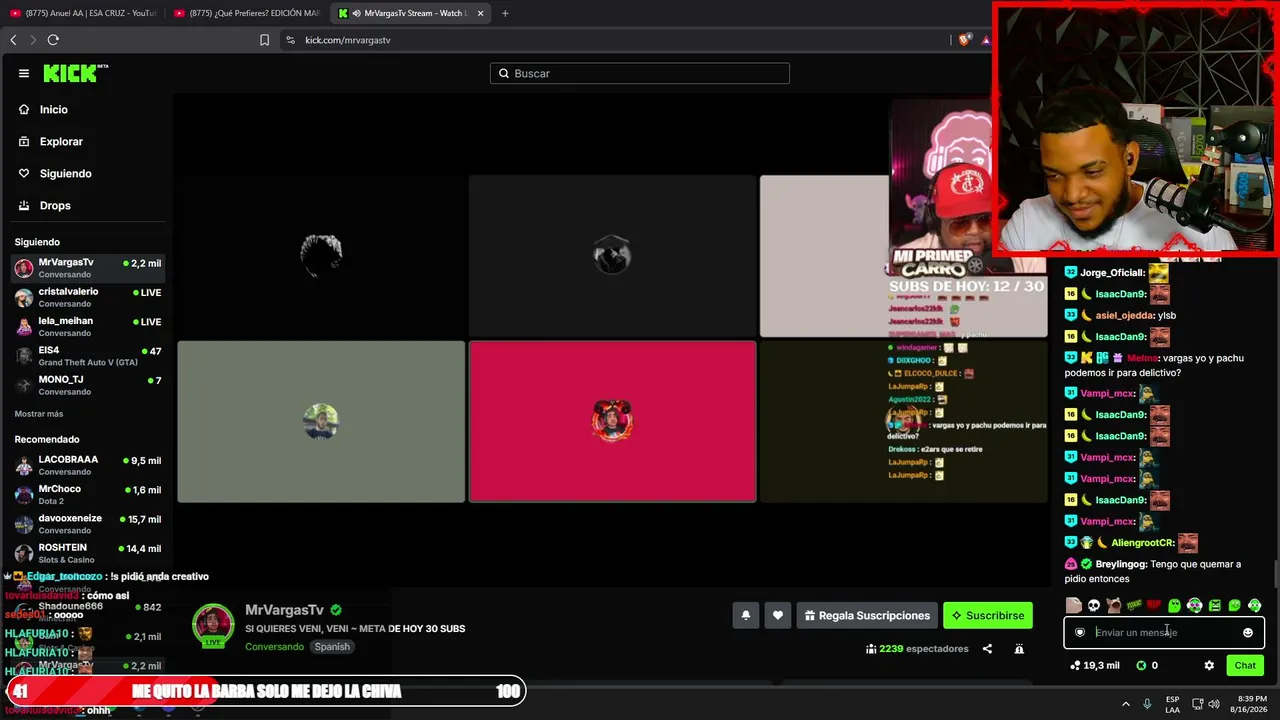The height and width of the screenshot is (720, 1280).
Task: Click username Jorge_Oficiall in chat
Action: 1112,272
